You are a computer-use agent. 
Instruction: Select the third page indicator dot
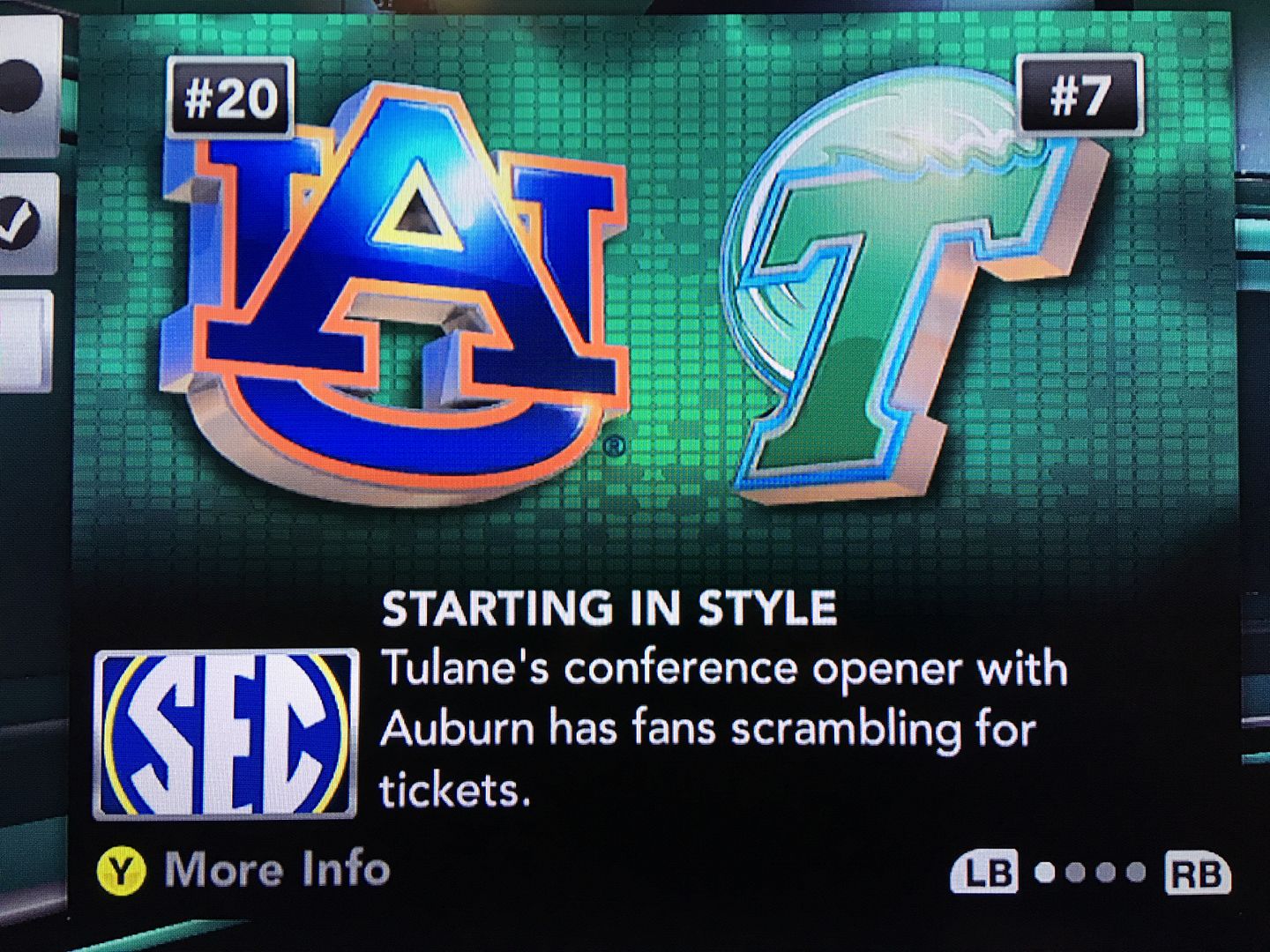tap(1106, 873)
